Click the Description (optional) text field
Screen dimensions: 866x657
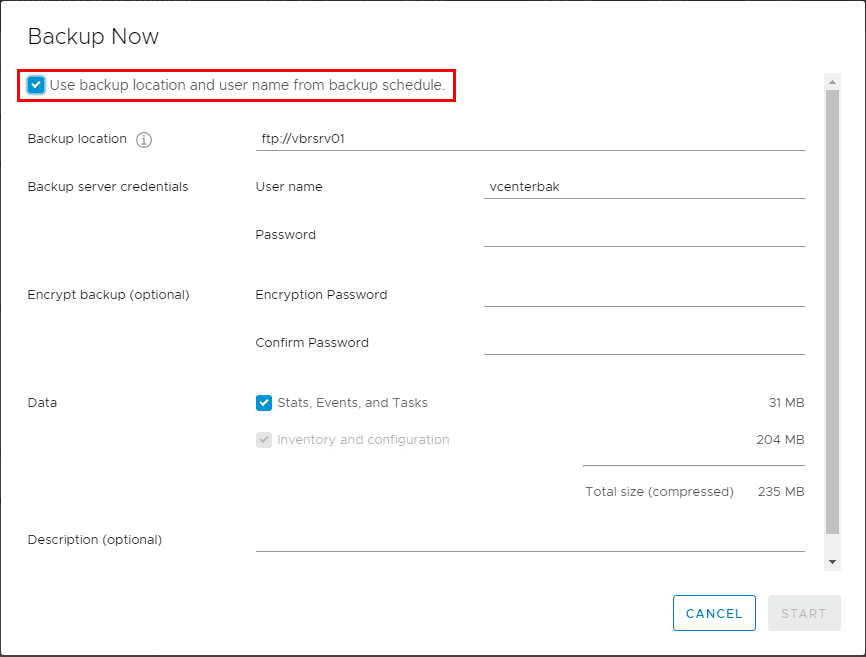pyautogui.click(x=530, y=540)
